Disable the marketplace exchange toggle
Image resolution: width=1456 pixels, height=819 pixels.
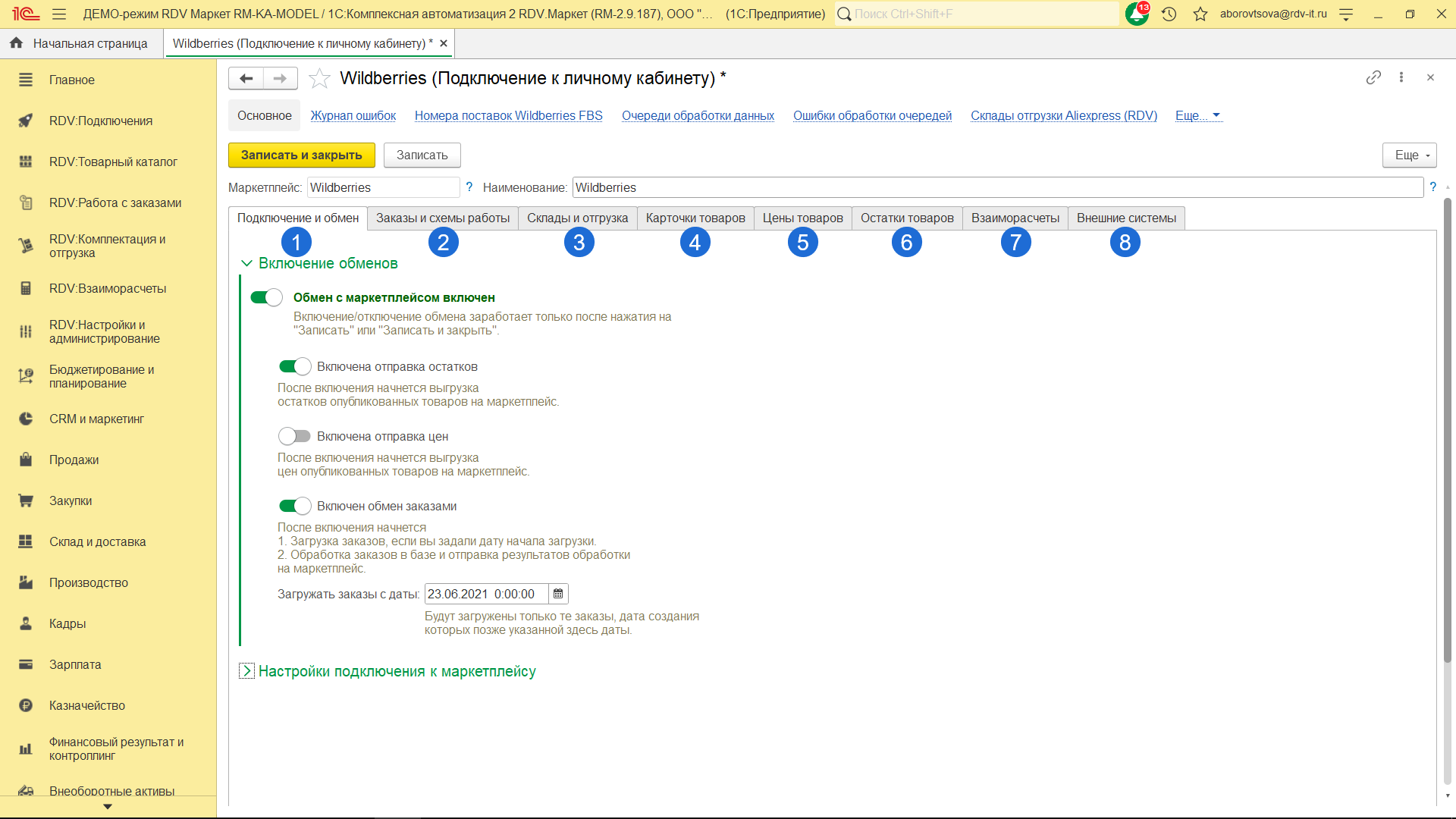point(266,297)
